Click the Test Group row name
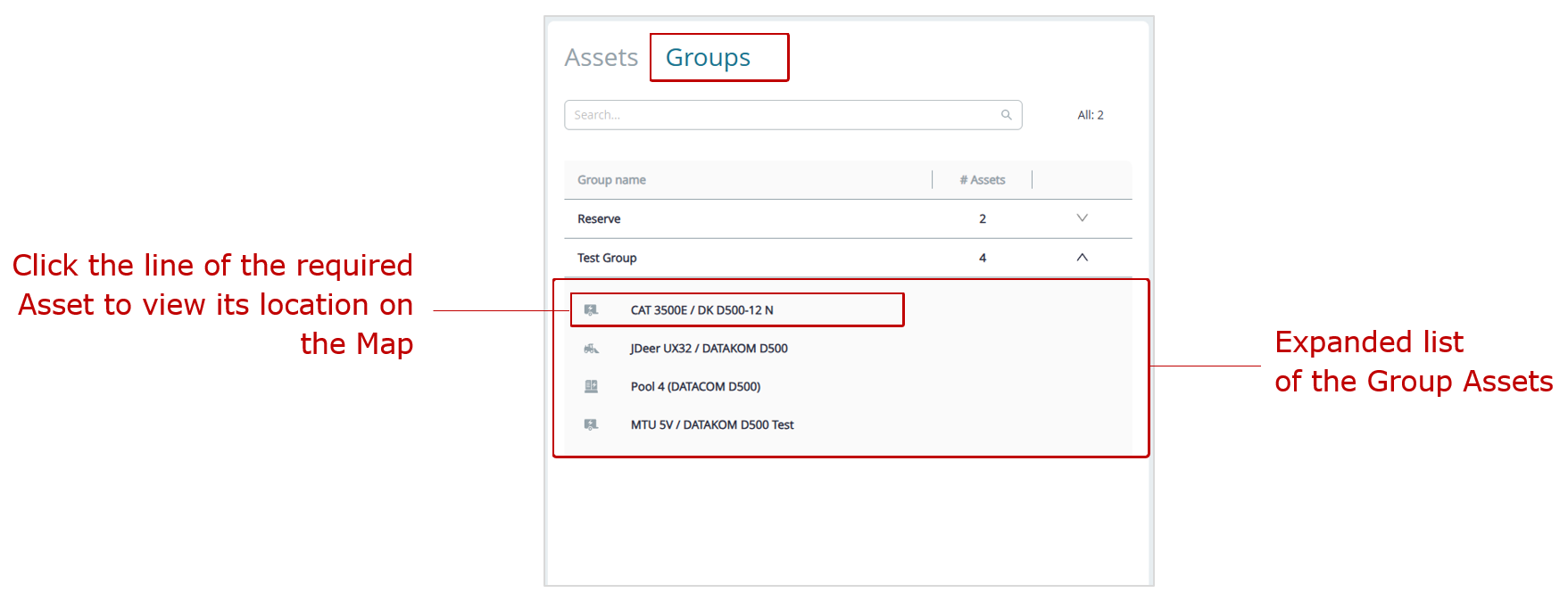 (x=607, y=259)
